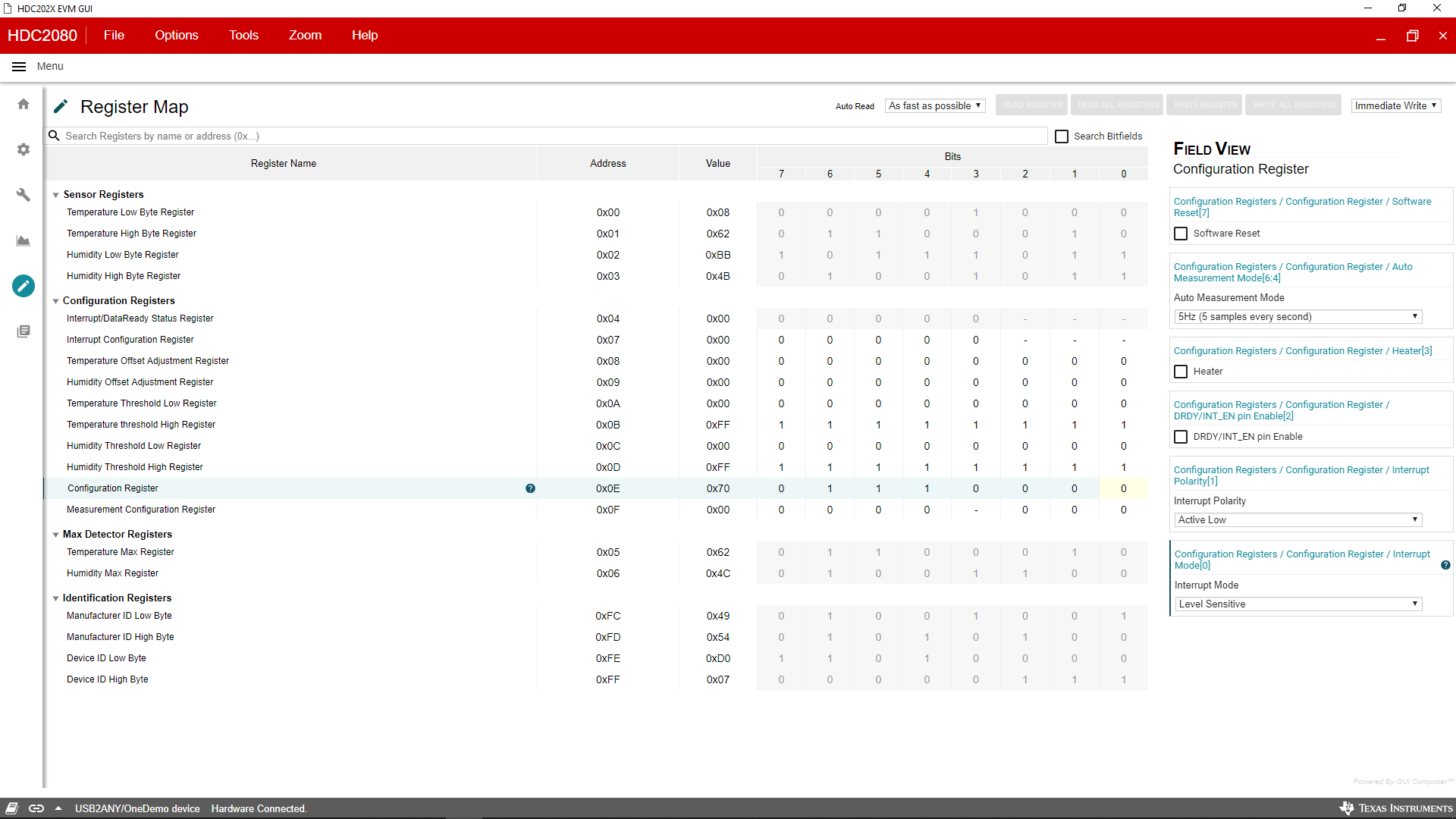Select Interrupt/DataReady Status Register row
Screen dimensions: 1456x819
[x=595, y=318]
